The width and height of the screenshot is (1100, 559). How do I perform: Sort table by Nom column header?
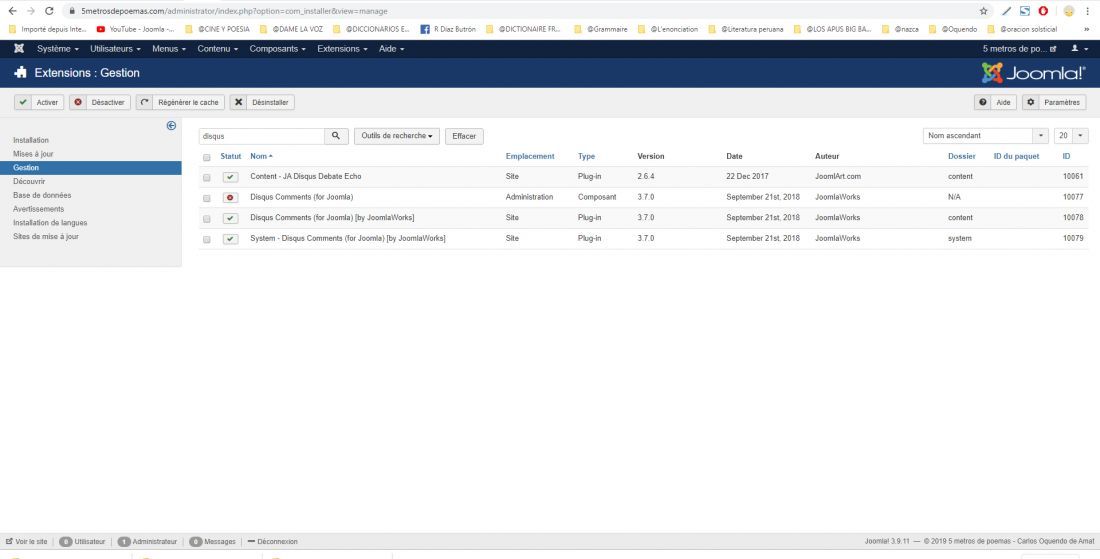tap(261, 156)
